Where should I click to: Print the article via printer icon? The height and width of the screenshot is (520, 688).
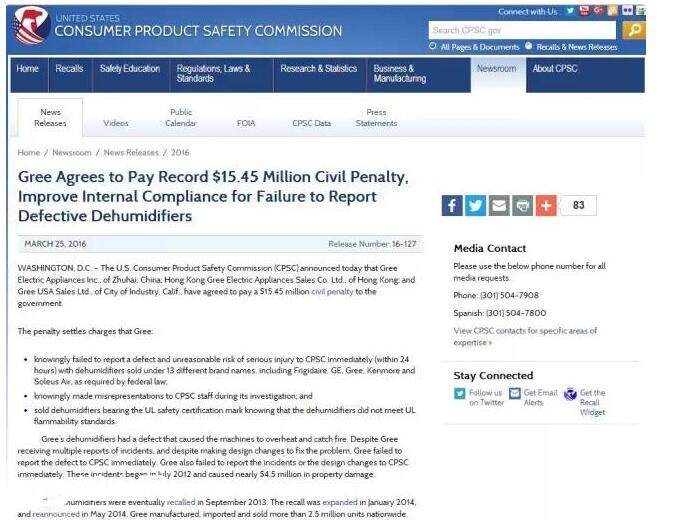(523, 205)
